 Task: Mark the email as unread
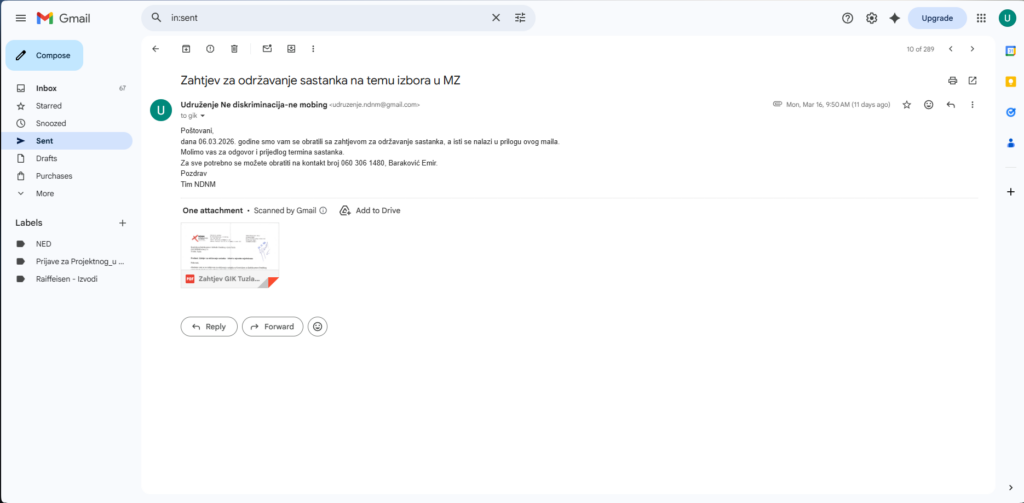coord(267,48)
